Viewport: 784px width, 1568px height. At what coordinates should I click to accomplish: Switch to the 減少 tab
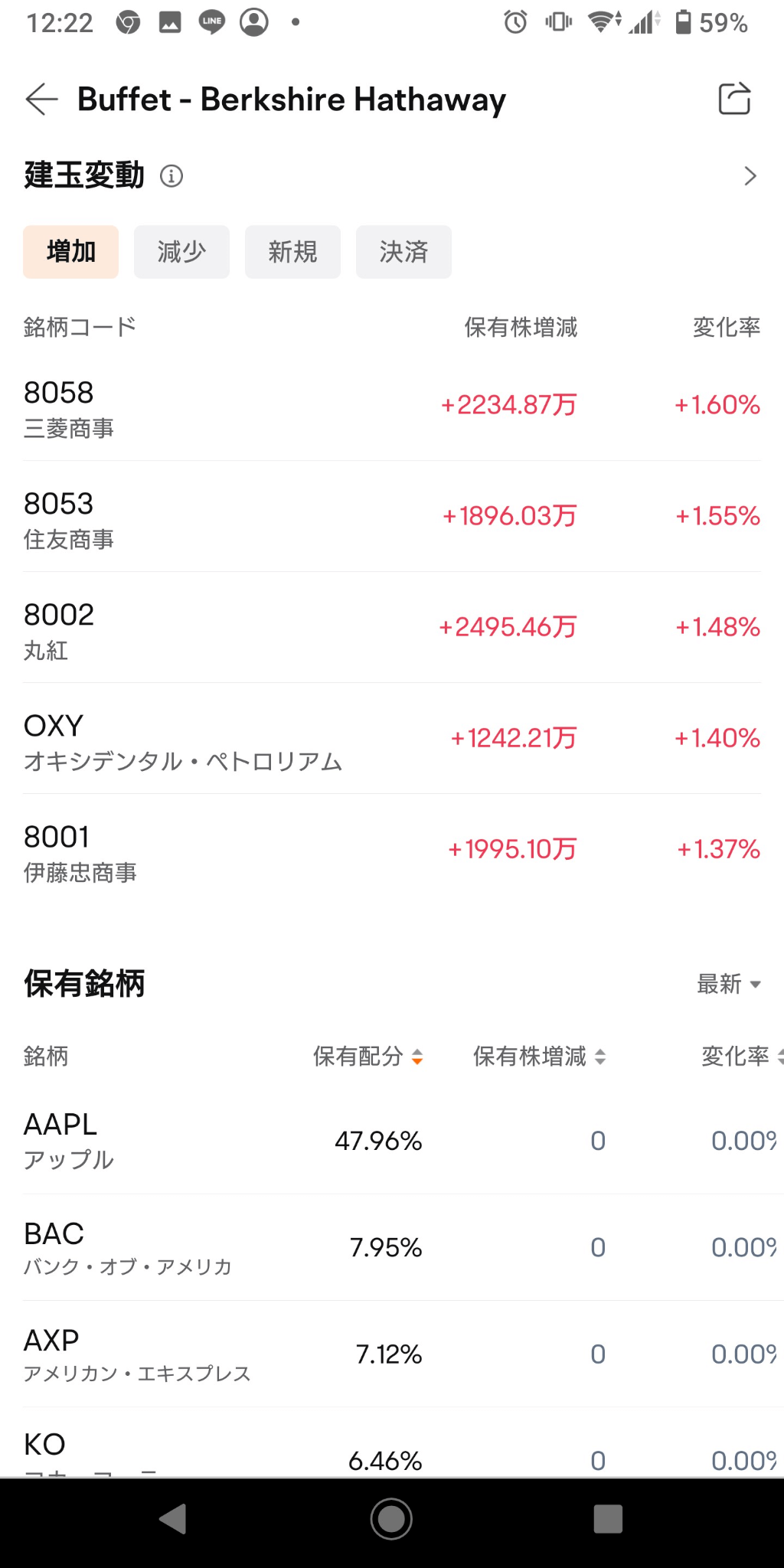coord(181,252)
